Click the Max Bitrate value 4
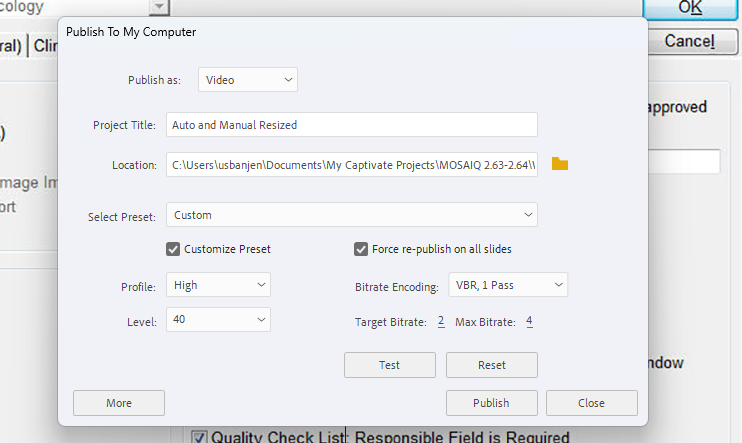This screenshot has height=443, width=742. [529, 321]
